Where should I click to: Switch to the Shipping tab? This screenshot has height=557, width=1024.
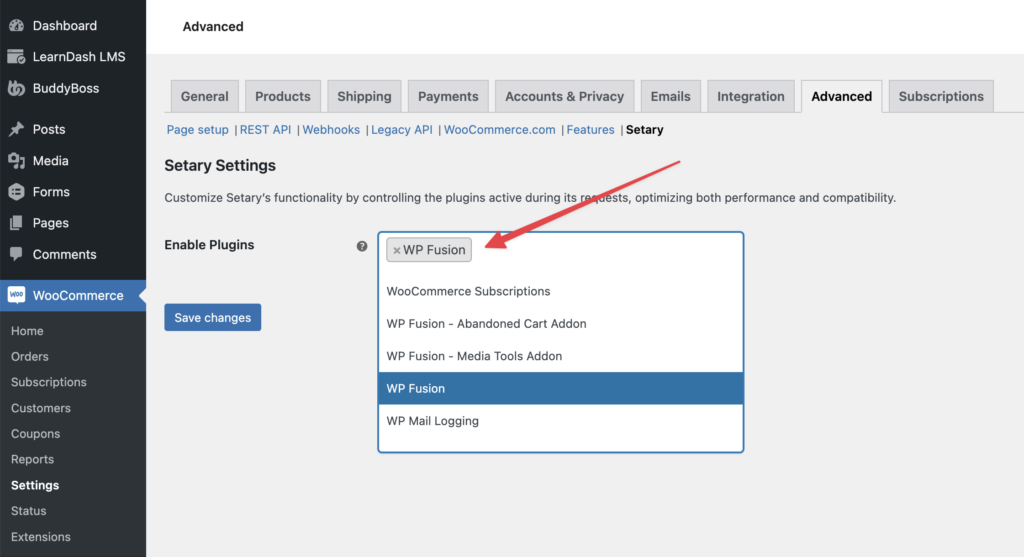(364, 96)
